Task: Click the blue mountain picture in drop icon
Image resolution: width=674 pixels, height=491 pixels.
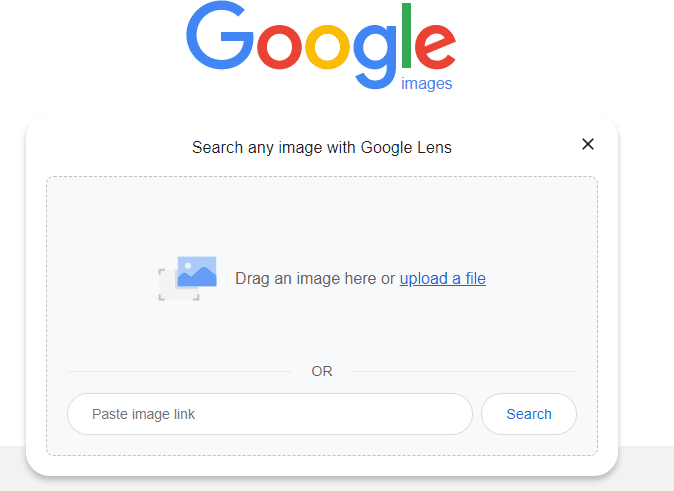Action: tap(197, 271)
